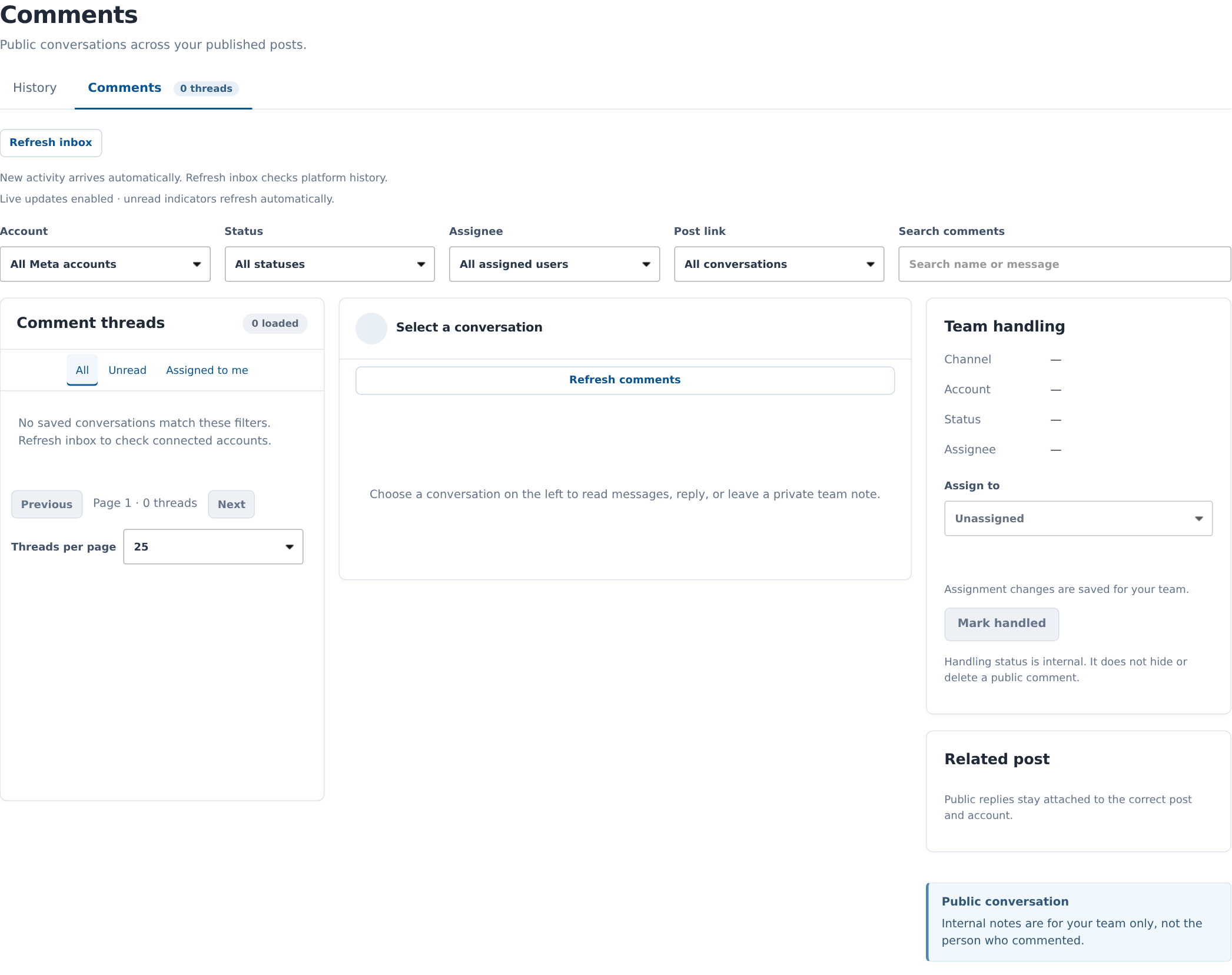Open the All Meta accounts dropdown
The width and height of the screenshot is (1232, 975).
click(x=105, y=264)
